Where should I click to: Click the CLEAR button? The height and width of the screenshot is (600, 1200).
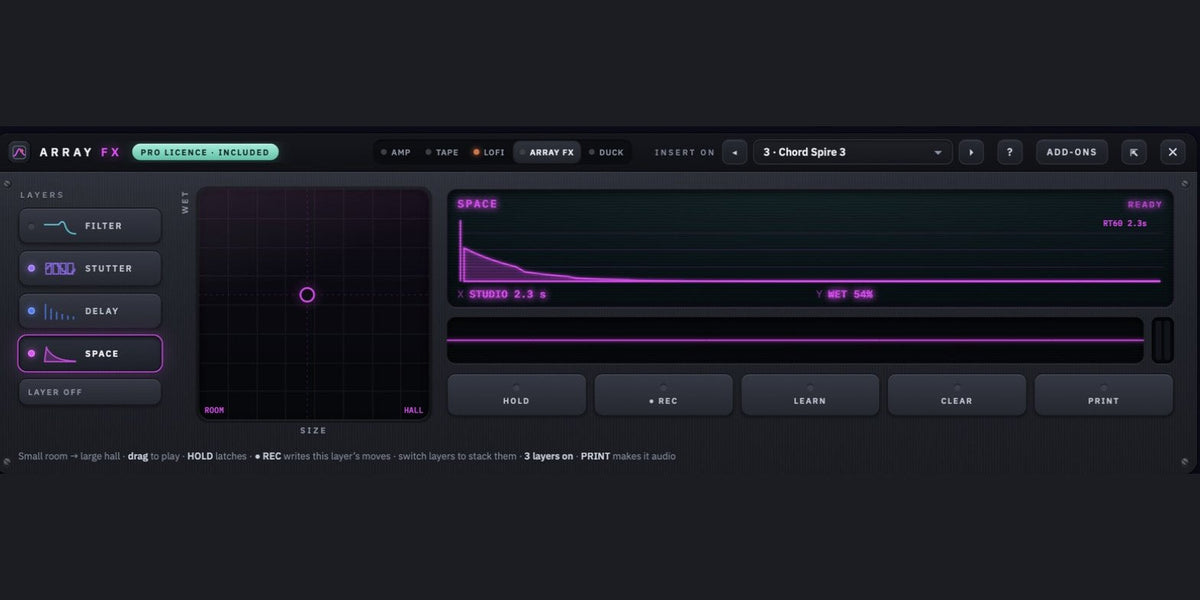point(957,395)
